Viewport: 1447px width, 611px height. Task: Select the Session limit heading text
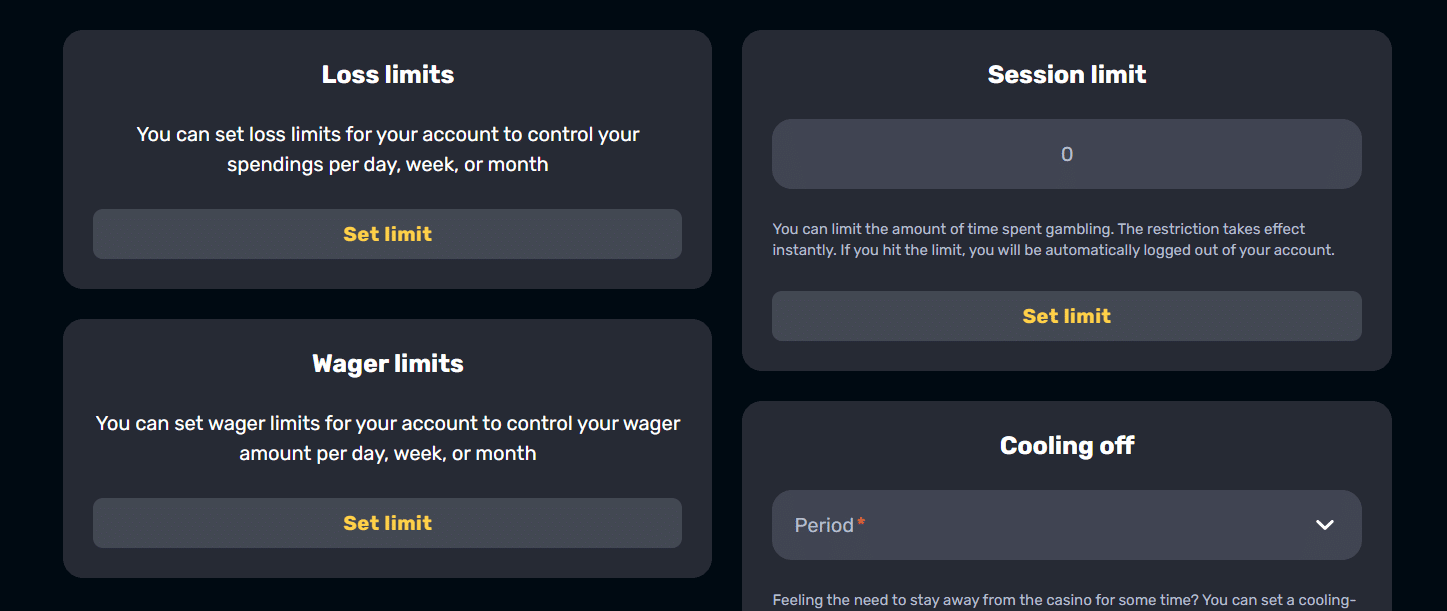click(1066, 73)
